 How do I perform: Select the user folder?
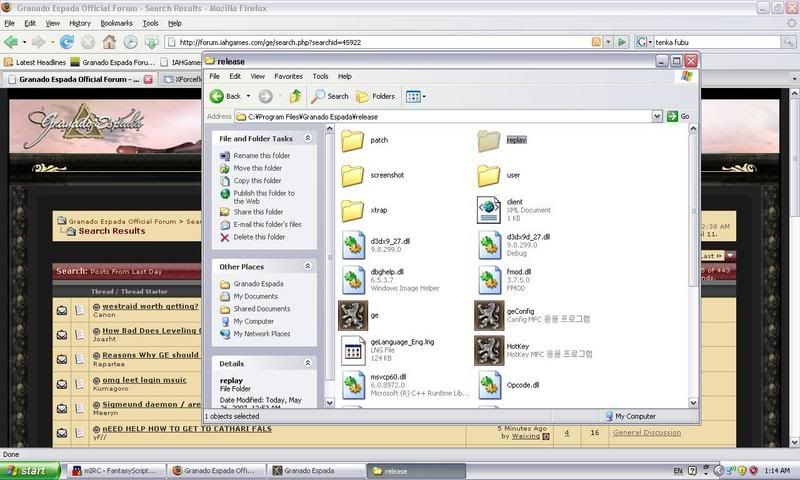[x=498, y=175]
